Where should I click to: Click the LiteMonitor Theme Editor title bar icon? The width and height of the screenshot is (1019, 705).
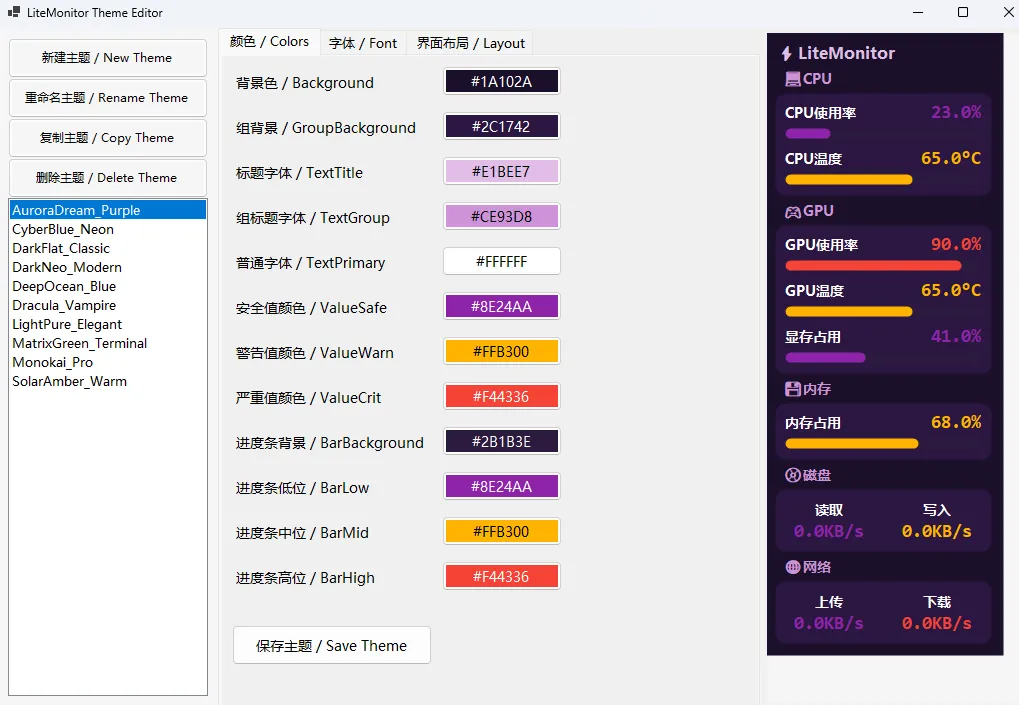(13, 14)
